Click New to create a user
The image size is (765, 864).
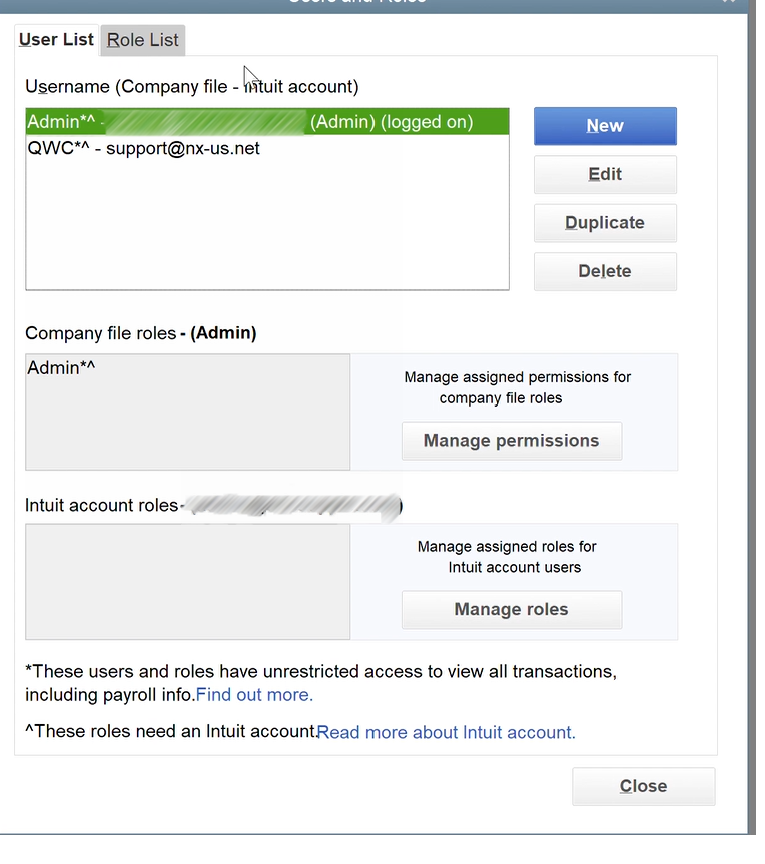604,126
